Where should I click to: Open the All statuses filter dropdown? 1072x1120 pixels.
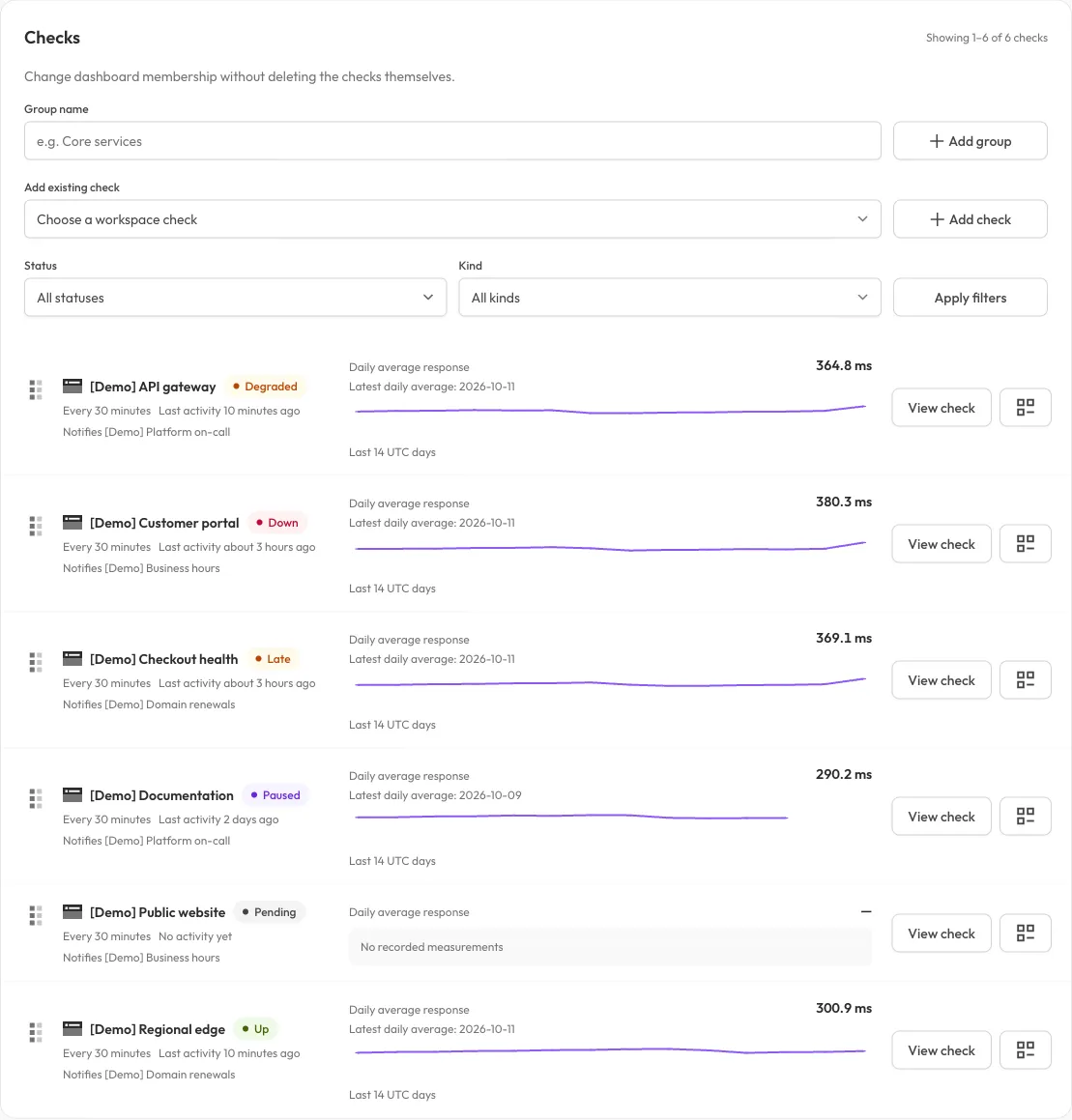click(x=235, y=297)
